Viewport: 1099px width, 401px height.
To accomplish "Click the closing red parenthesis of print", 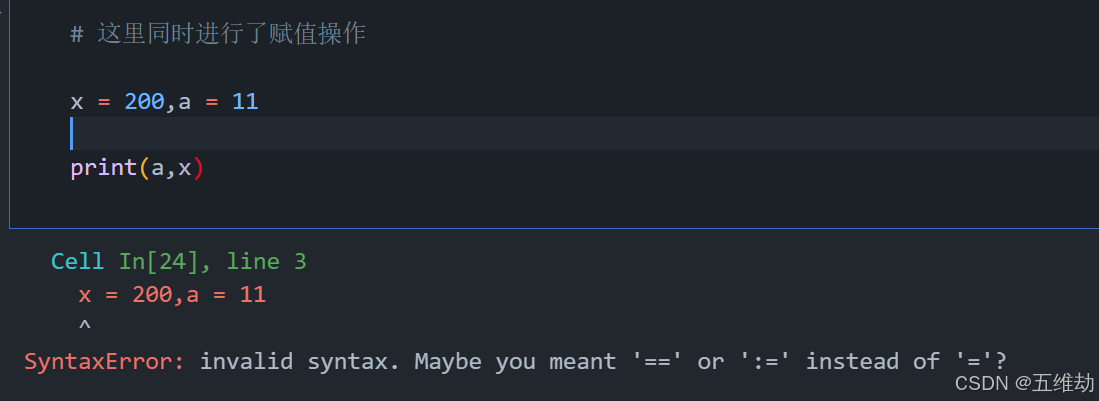I will pyautogui.click(x=198, y=168).
